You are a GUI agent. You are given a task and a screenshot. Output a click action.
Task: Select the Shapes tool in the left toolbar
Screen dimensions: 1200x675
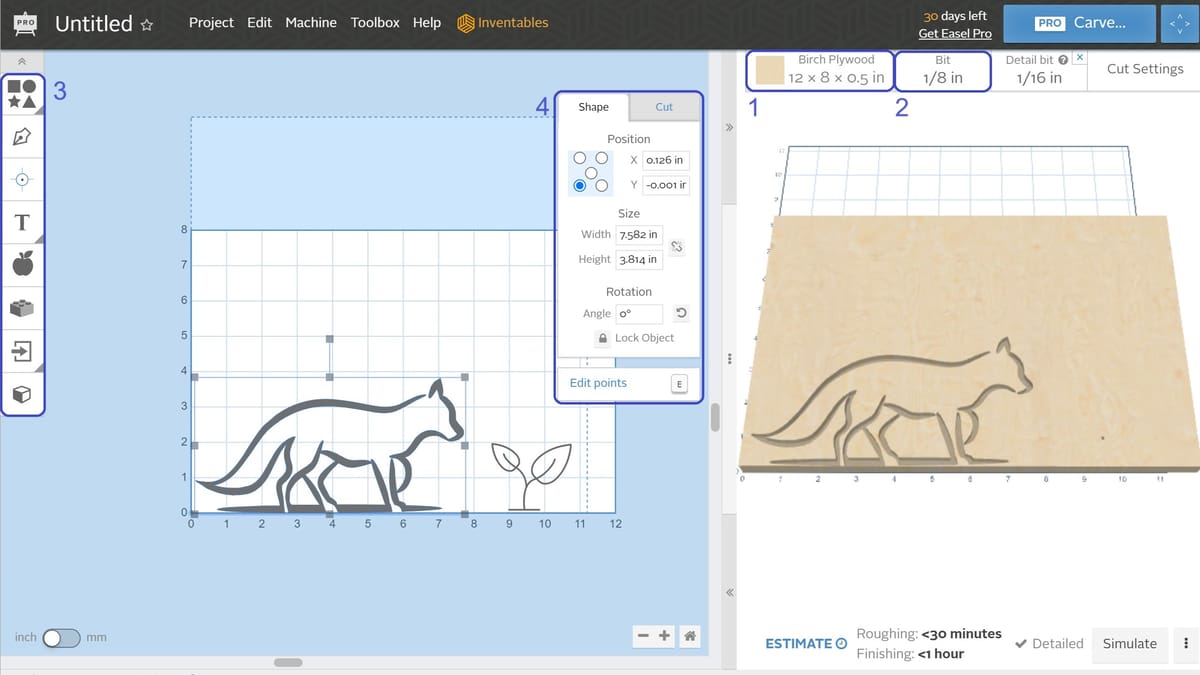pos(22,92)
